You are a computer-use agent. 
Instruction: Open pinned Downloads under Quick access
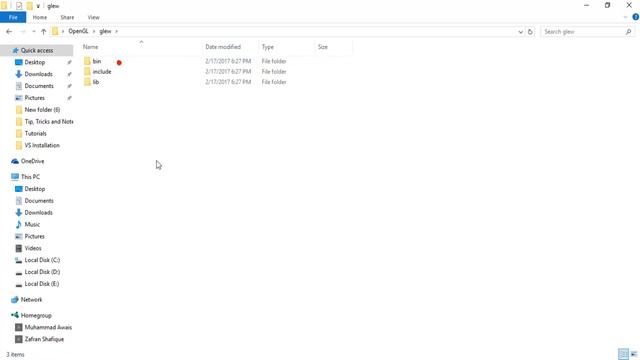point(38,74)
